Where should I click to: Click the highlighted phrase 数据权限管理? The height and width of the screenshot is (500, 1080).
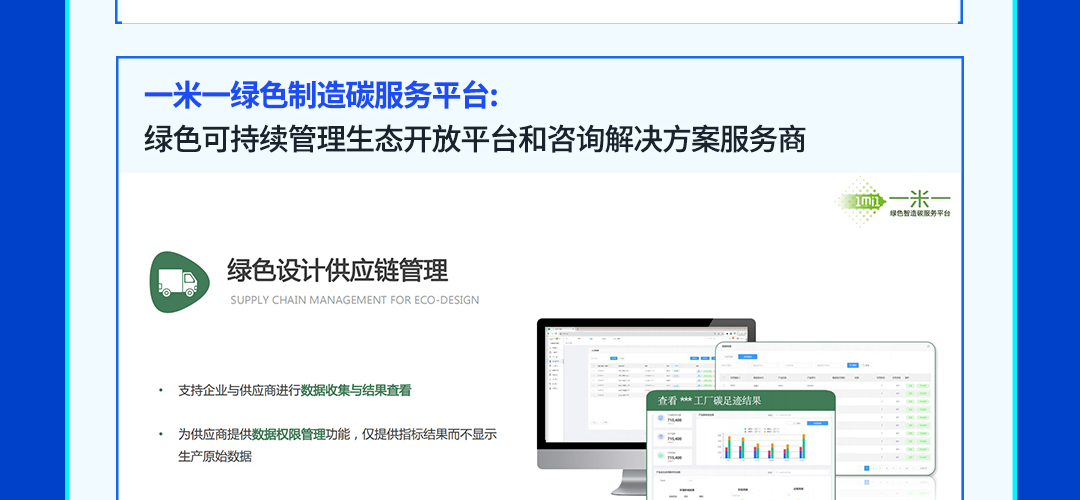(x=289, y=435)
